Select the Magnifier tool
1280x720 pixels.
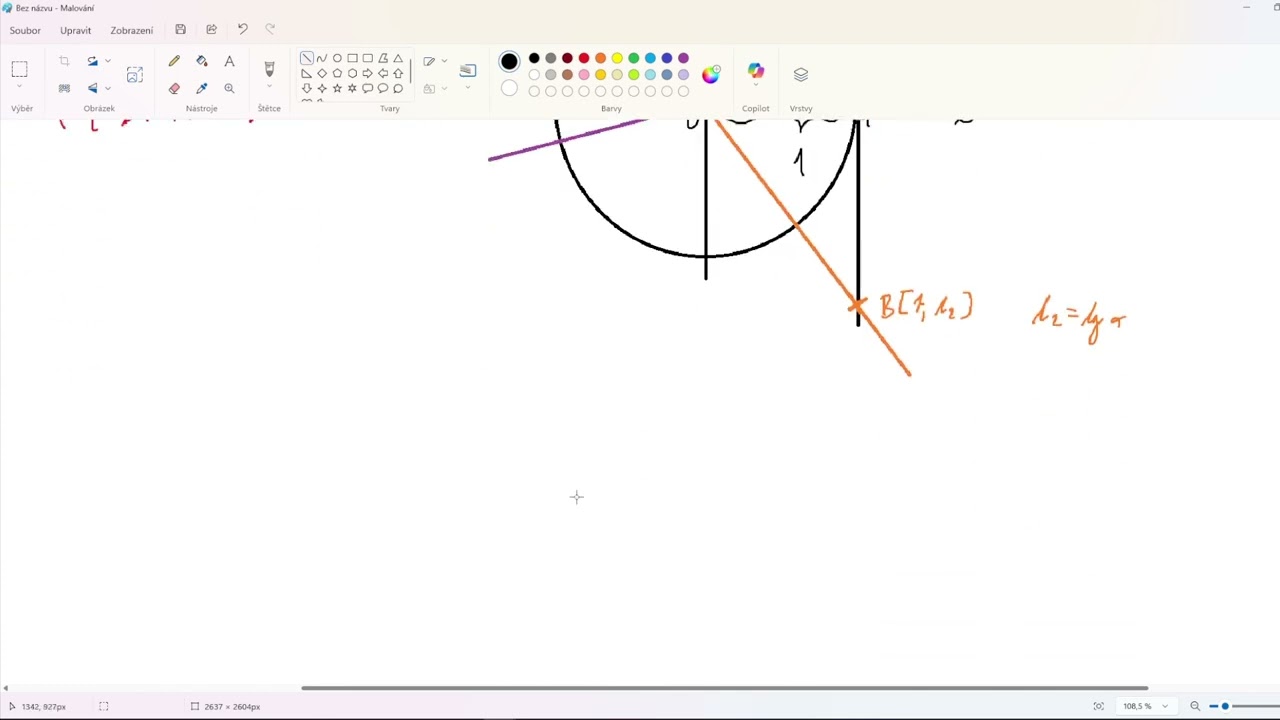click(229, 88)
